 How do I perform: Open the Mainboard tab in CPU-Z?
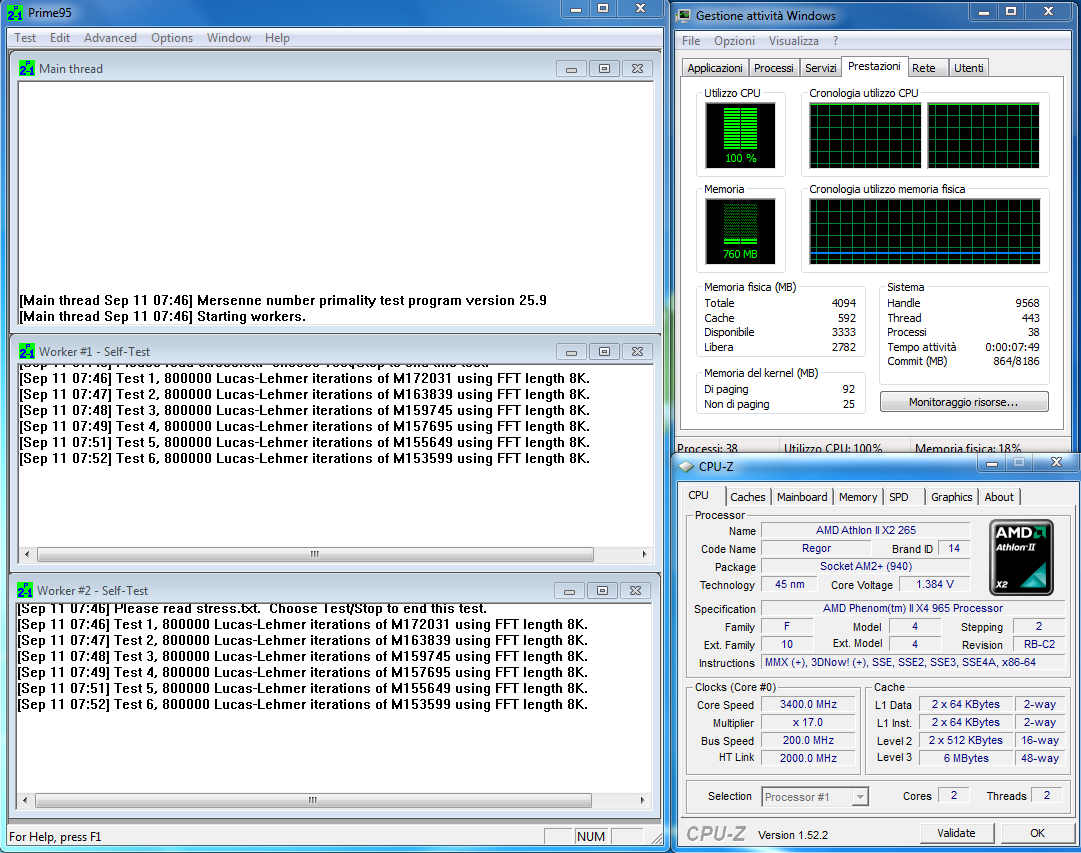(x=802, y=497)
